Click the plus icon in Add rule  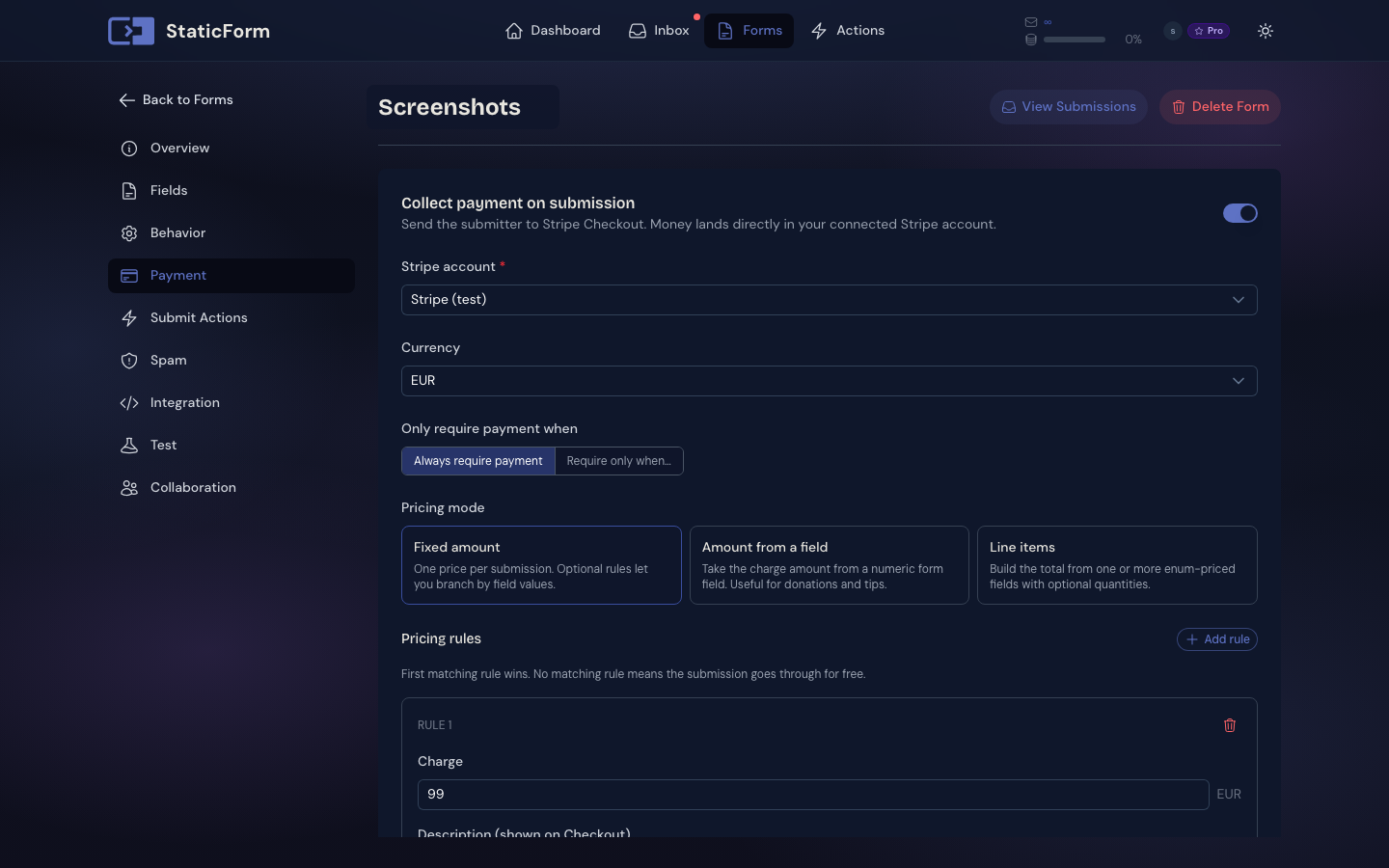point(1192,639)
